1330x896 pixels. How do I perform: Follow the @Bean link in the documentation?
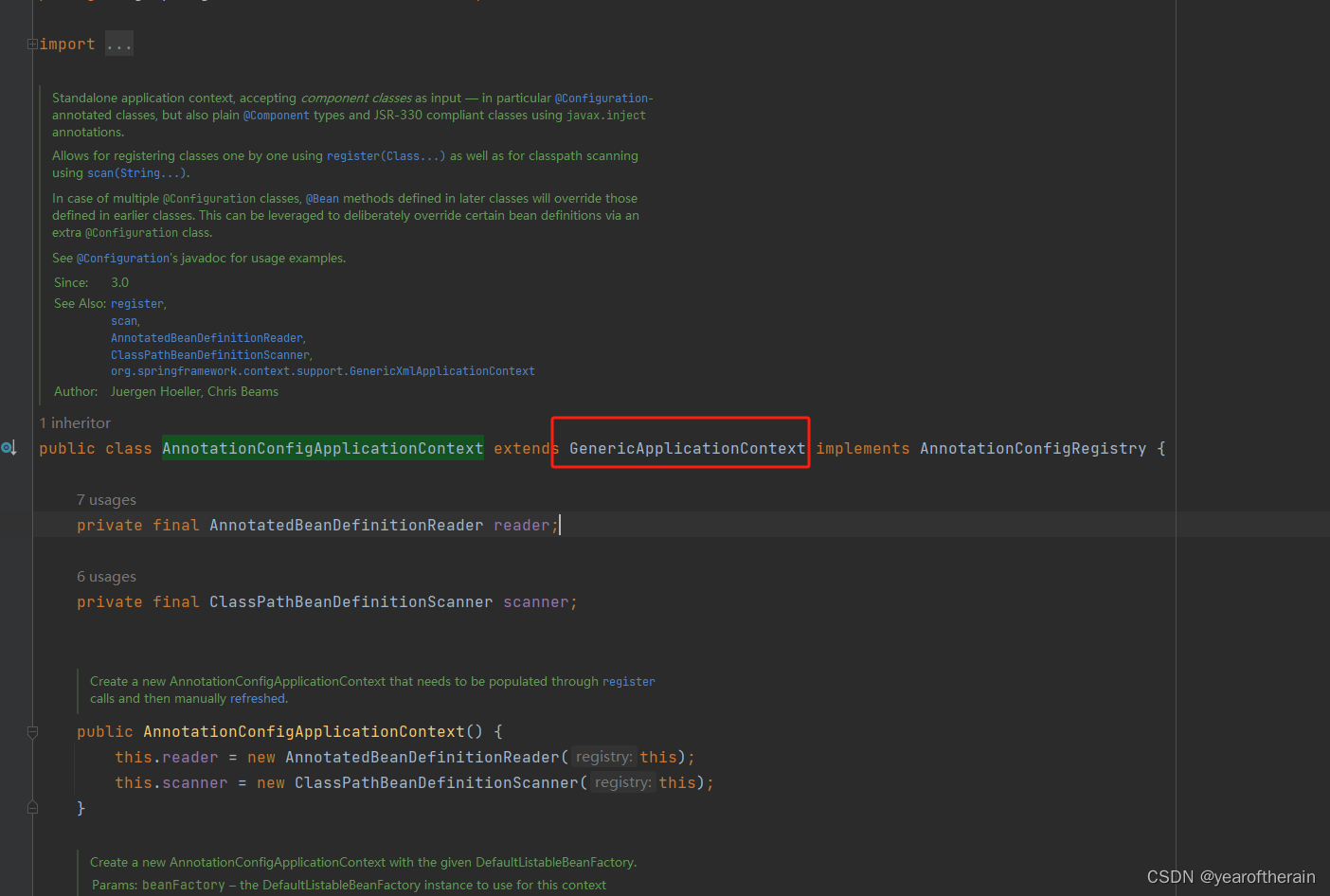322,199
